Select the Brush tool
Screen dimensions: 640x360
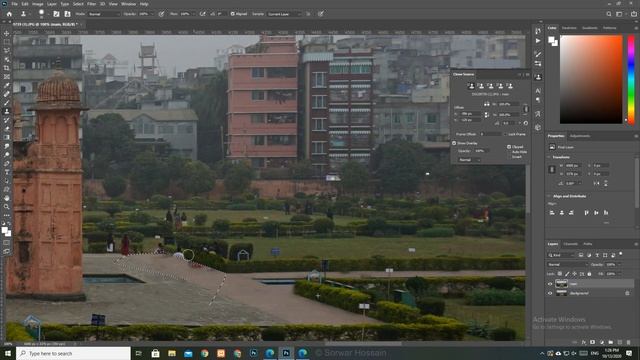[6, 102]
